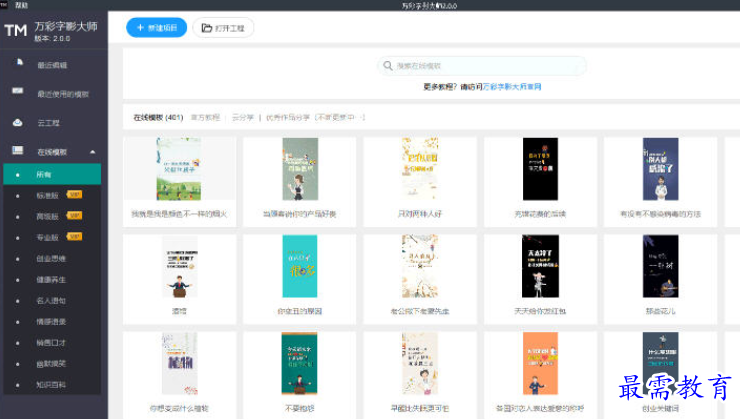Click the magnifier icon in the search box
Screen dimensions: 740x419
[x=388, y=66]
